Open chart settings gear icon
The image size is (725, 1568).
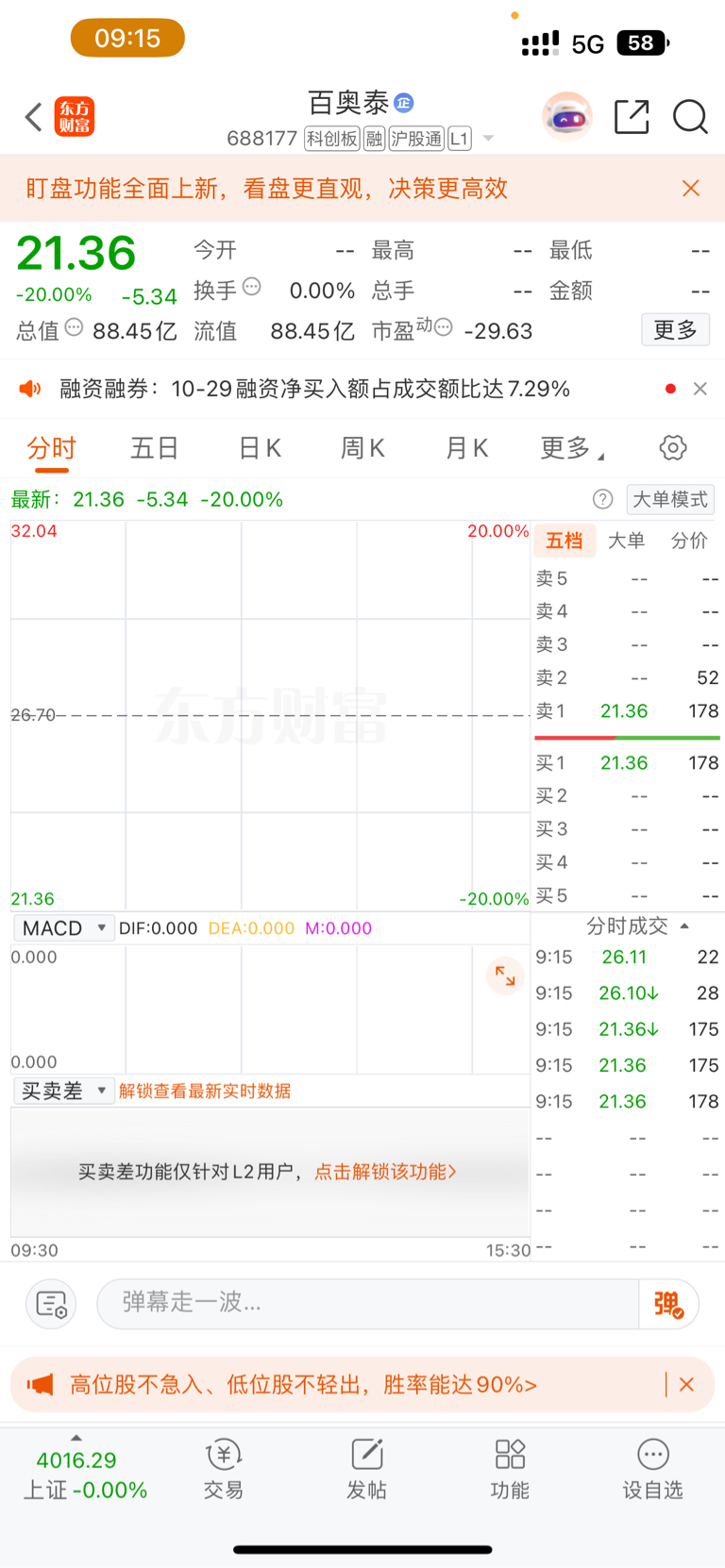673,448
